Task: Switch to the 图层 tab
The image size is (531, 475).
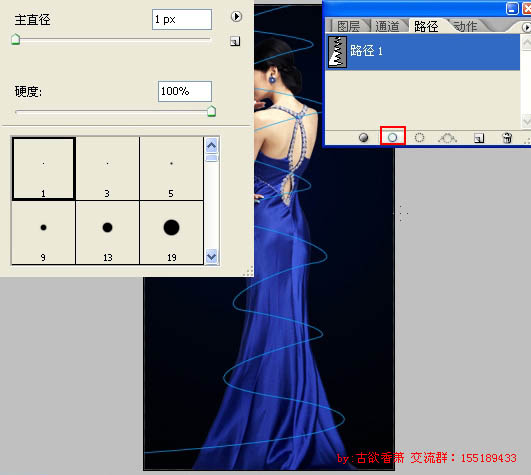Action: (348, 26)
